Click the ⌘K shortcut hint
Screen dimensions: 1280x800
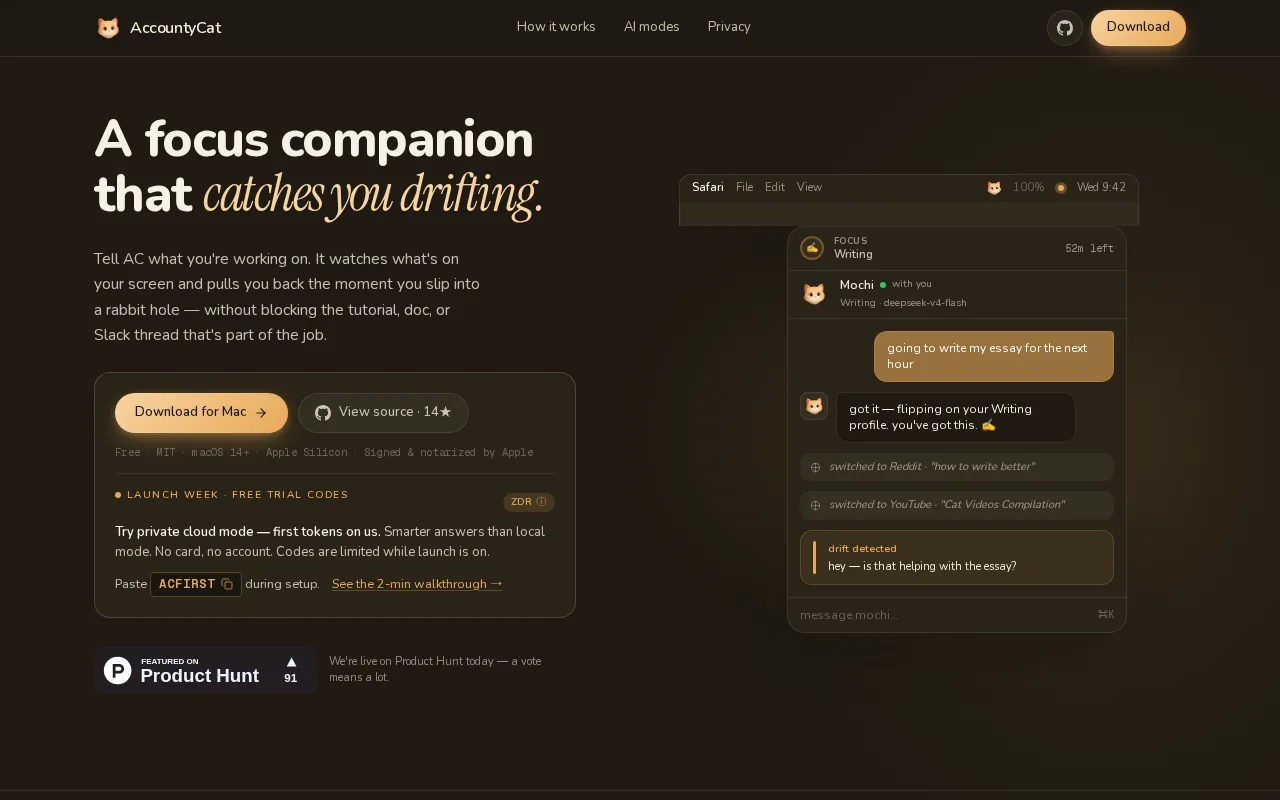coord(1105,615)
